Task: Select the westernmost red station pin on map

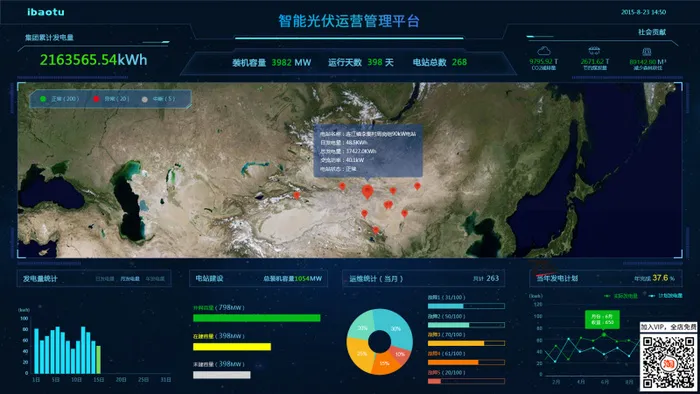Action: 296,195
